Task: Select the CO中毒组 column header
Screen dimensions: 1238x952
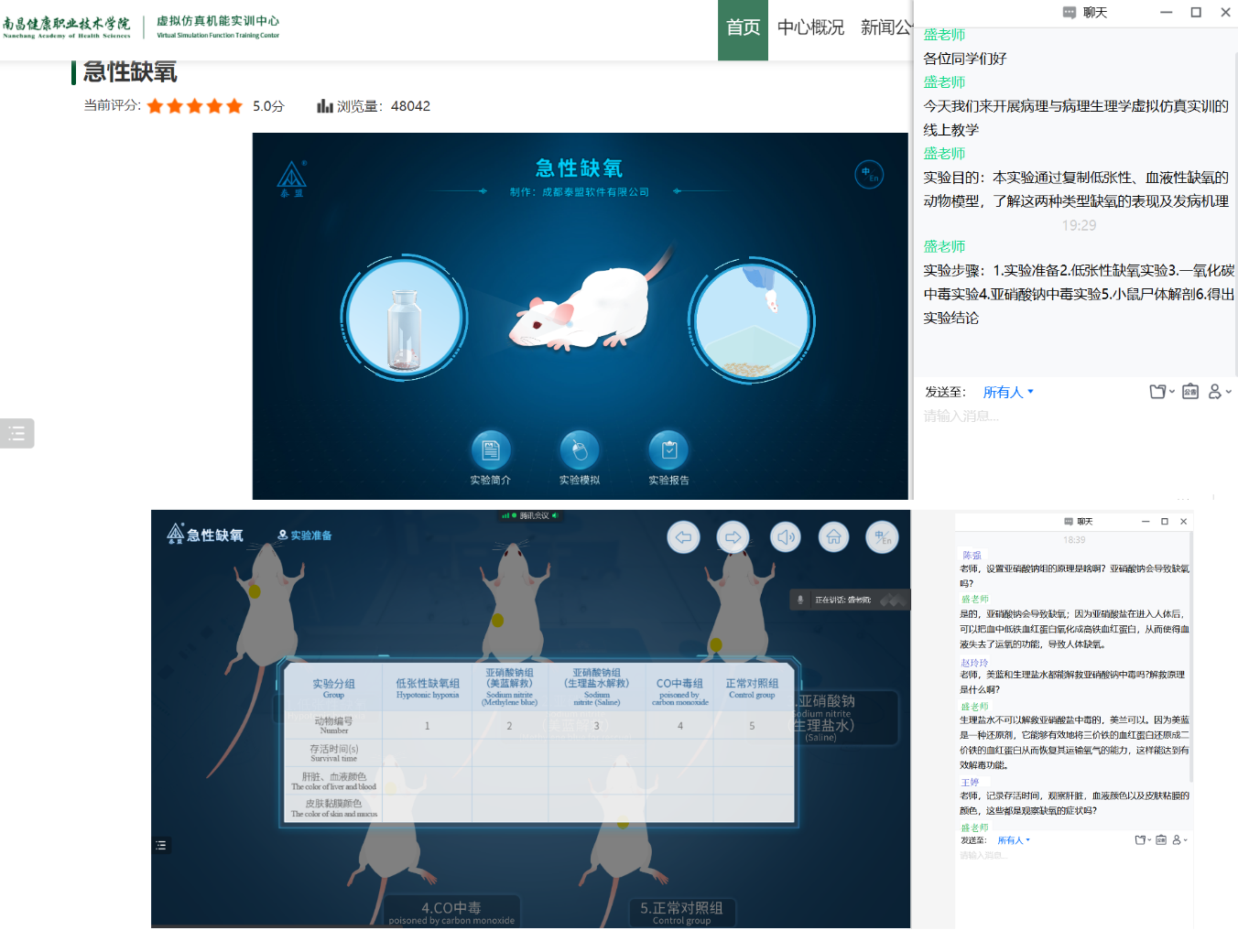Action: (679, 688)
